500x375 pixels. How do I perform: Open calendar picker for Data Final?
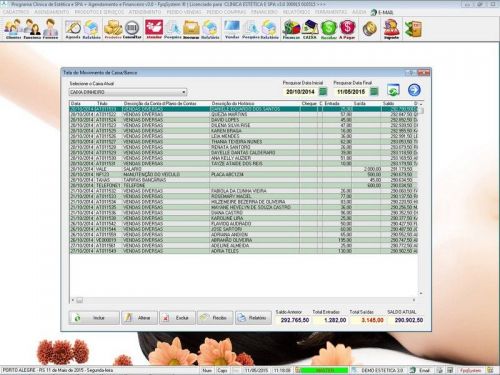pyautogui.click(x=374, y=91)
